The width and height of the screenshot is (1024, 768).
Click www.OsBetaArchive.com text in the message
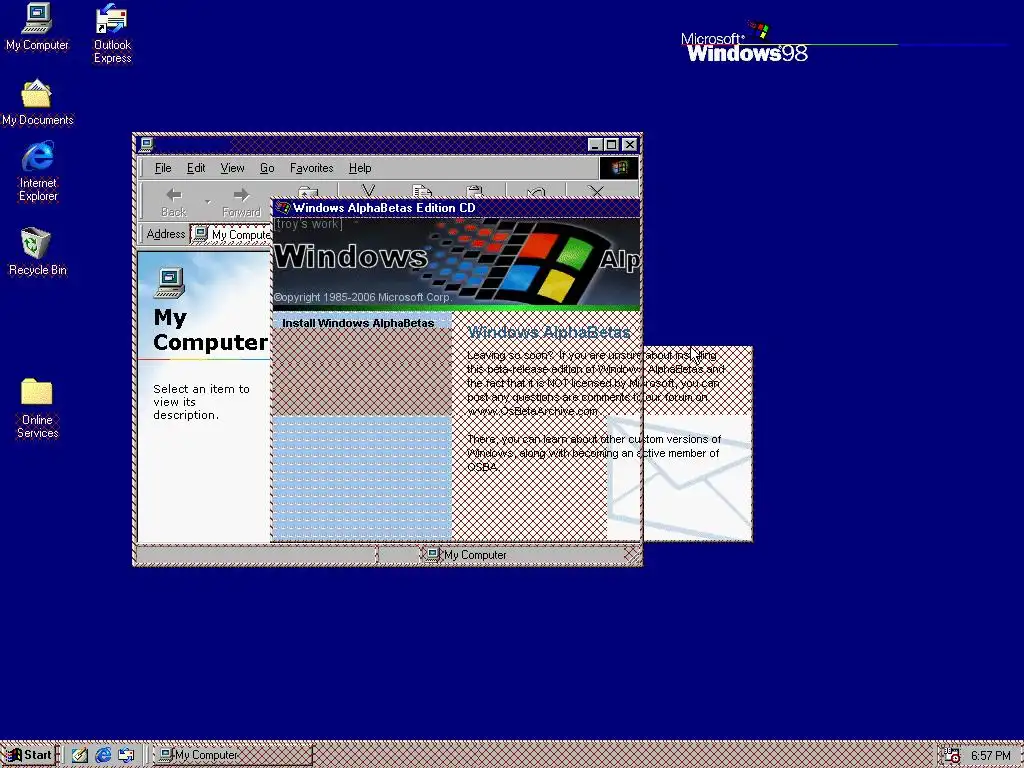click(532, 411)
